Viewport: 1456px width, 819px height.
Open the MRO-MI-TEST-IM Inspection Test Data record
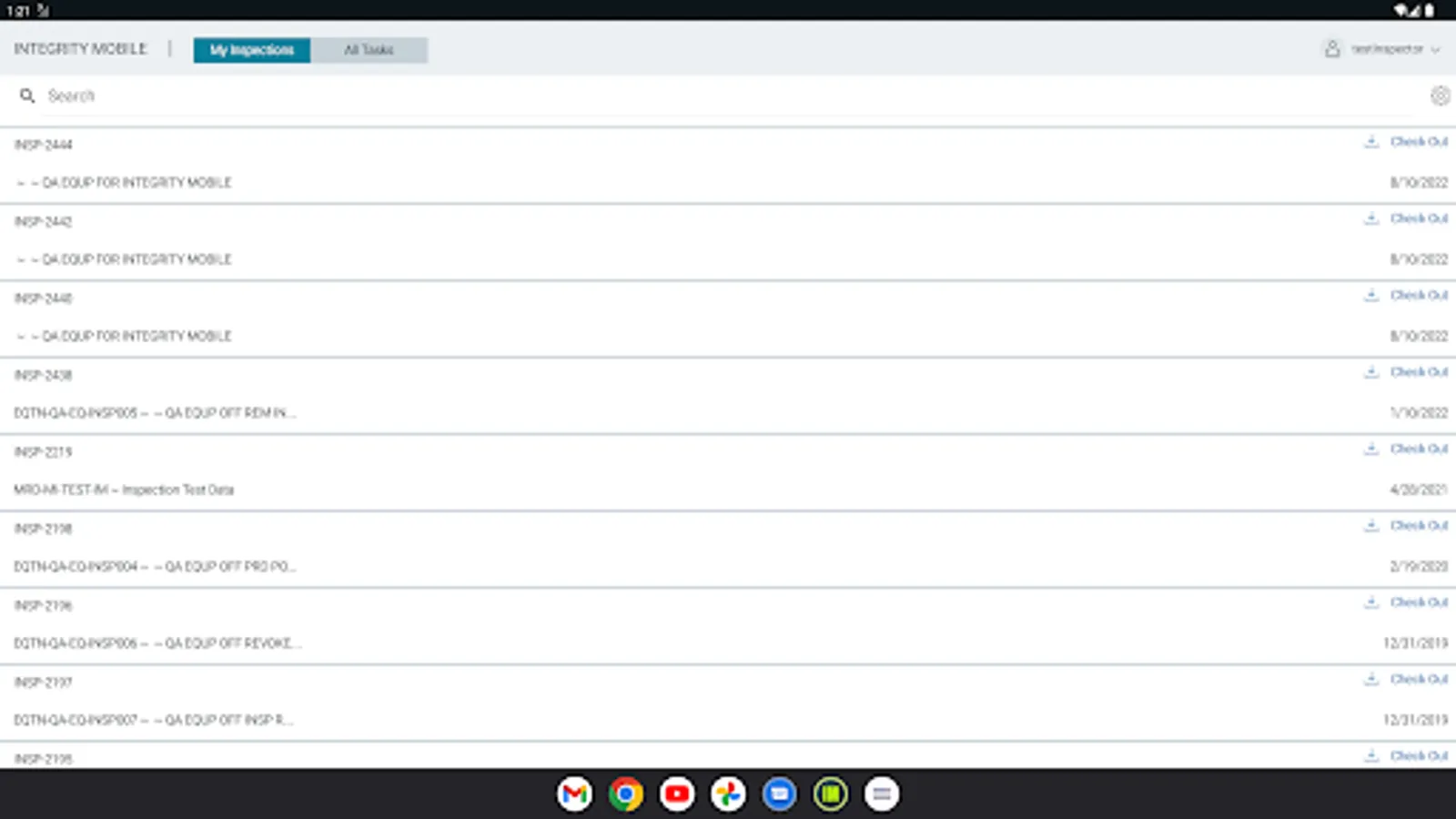tap(124, 489)
